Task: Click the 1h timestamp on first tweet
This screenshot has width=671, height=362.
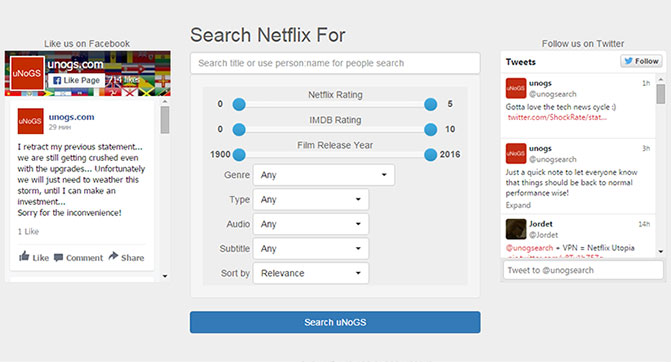Action: pyautogui.click(x=646, y=83)
